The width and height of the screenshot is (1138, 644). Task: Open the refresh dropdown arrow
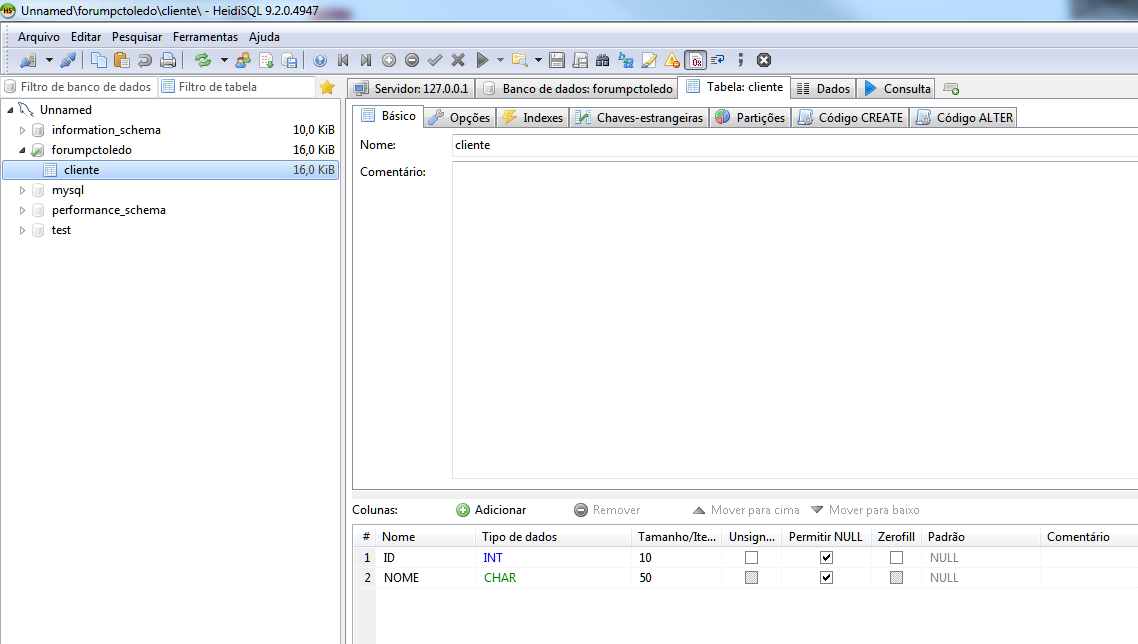pyautogui.click(x=224, y=60)
